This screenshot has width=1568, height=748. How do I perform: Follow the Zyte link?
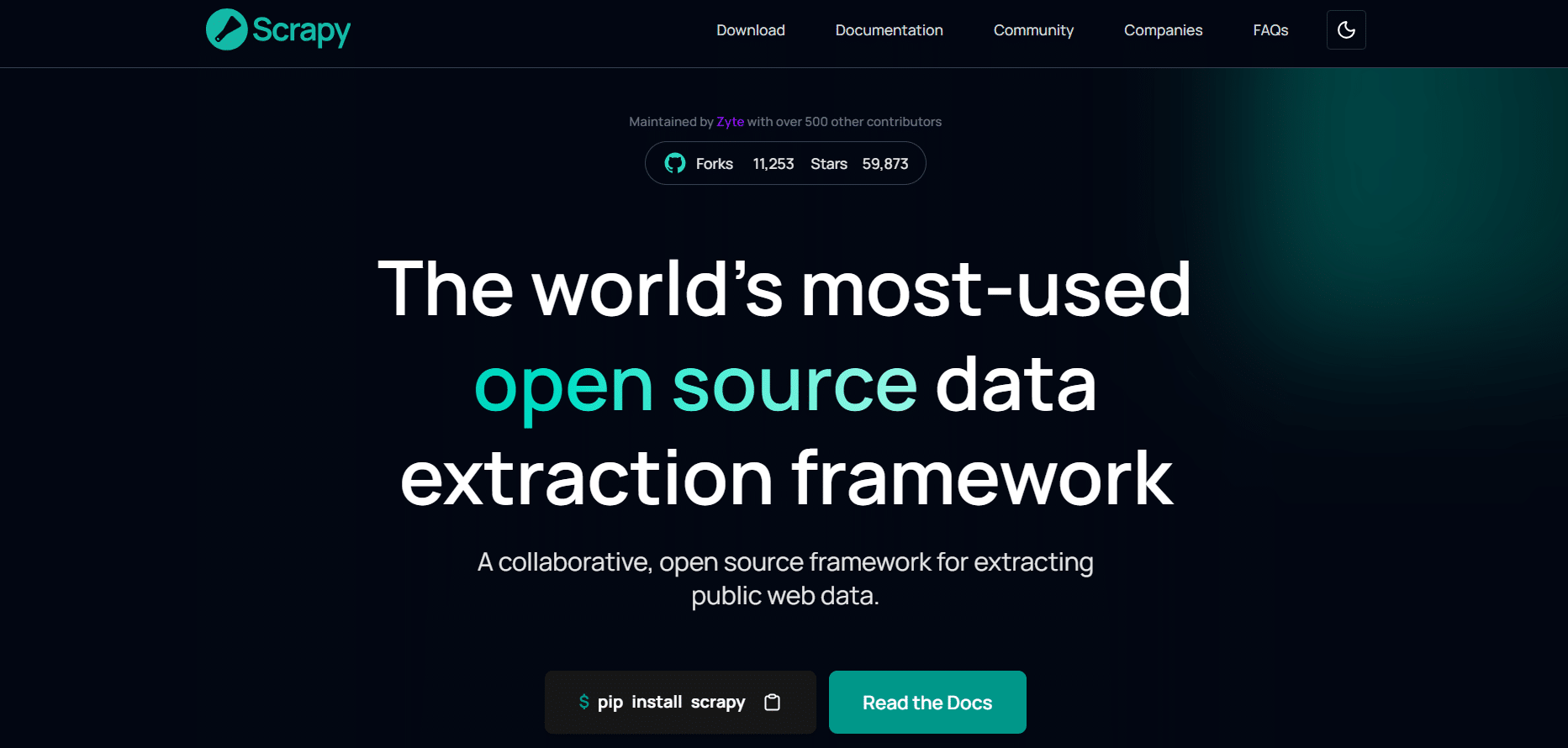(x=730, y=122)
